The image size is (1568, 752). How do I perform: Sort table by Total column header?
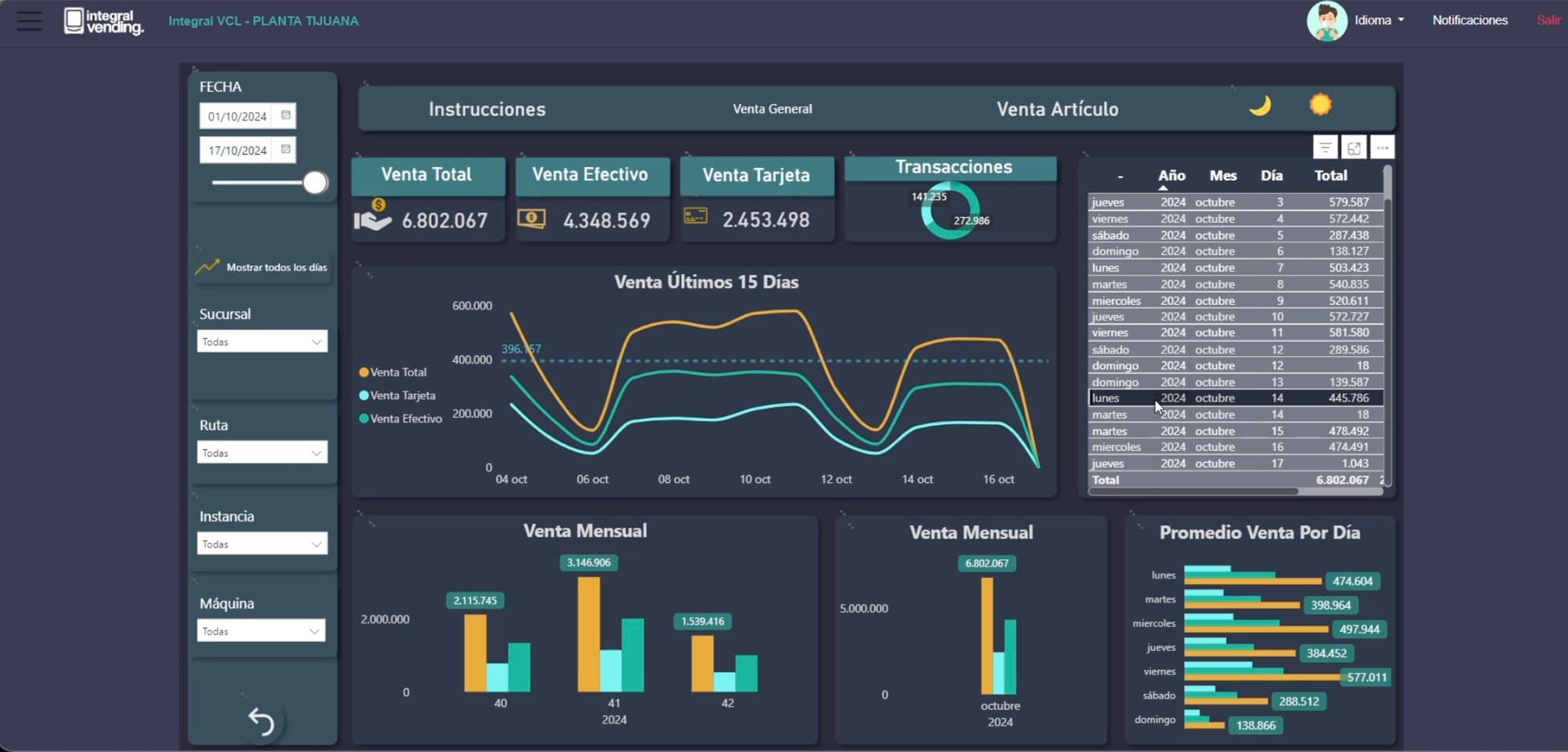point(1330,176)
